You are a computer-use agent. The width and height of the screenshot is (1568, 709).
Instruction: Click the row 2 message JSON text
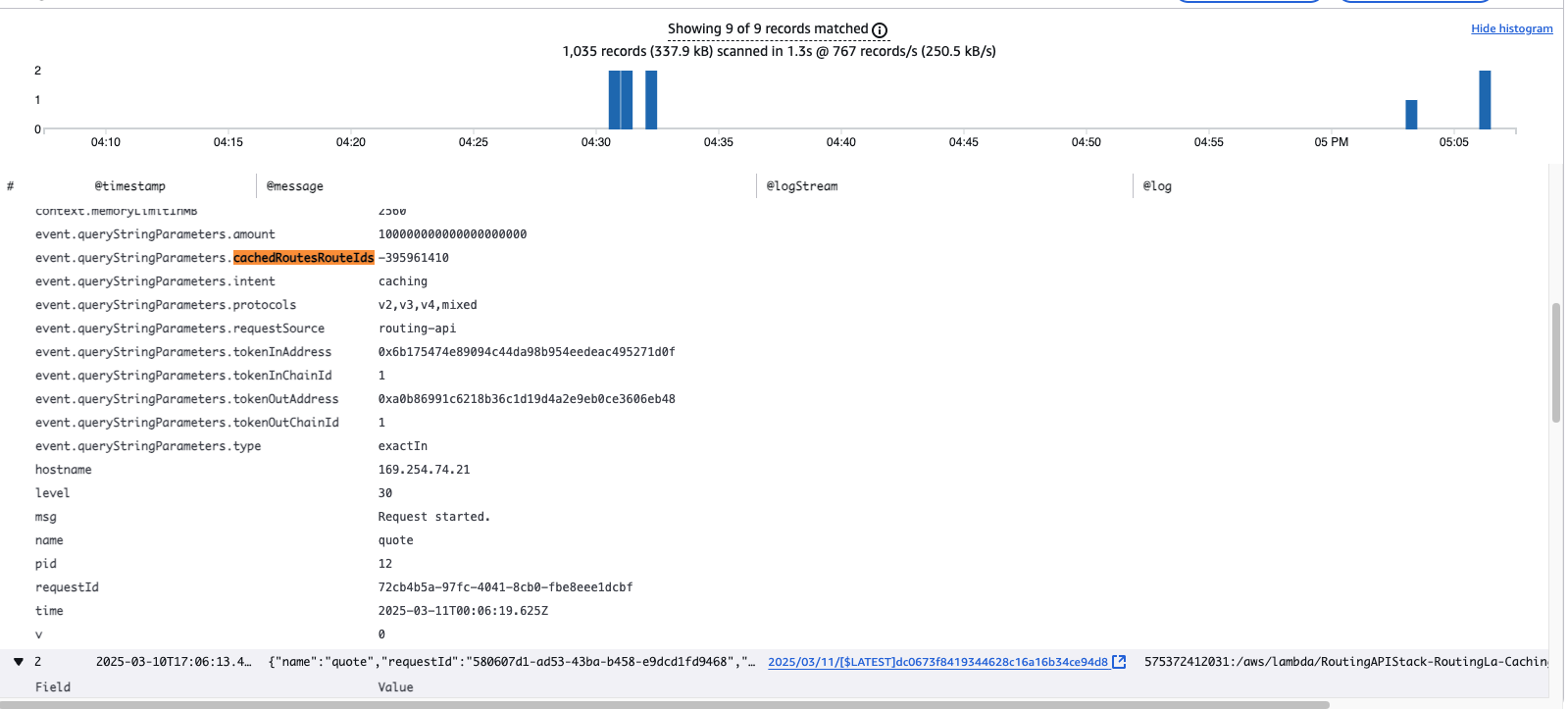click(x=510, y=662)
